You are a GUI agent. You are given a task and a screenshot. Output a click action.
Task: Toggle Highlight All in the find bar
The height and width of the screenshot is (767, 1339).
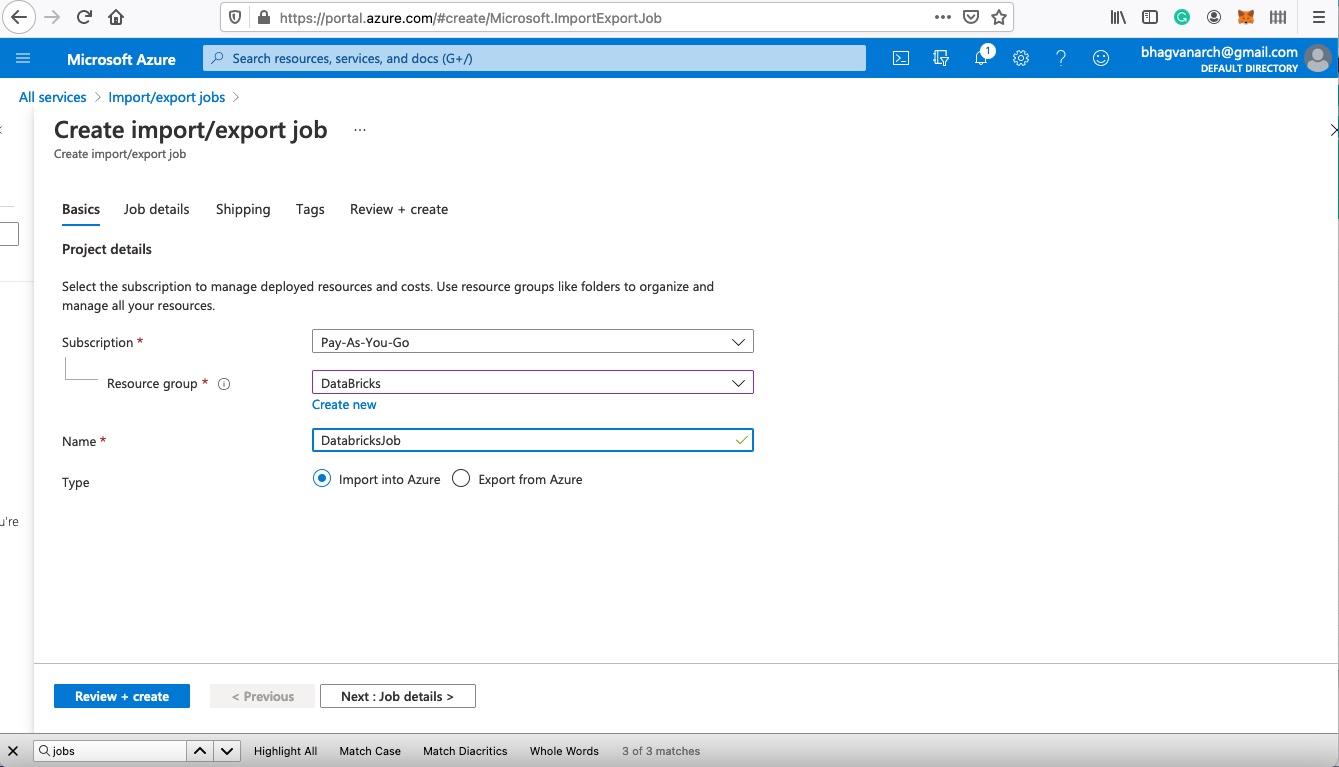pos(285,751)
